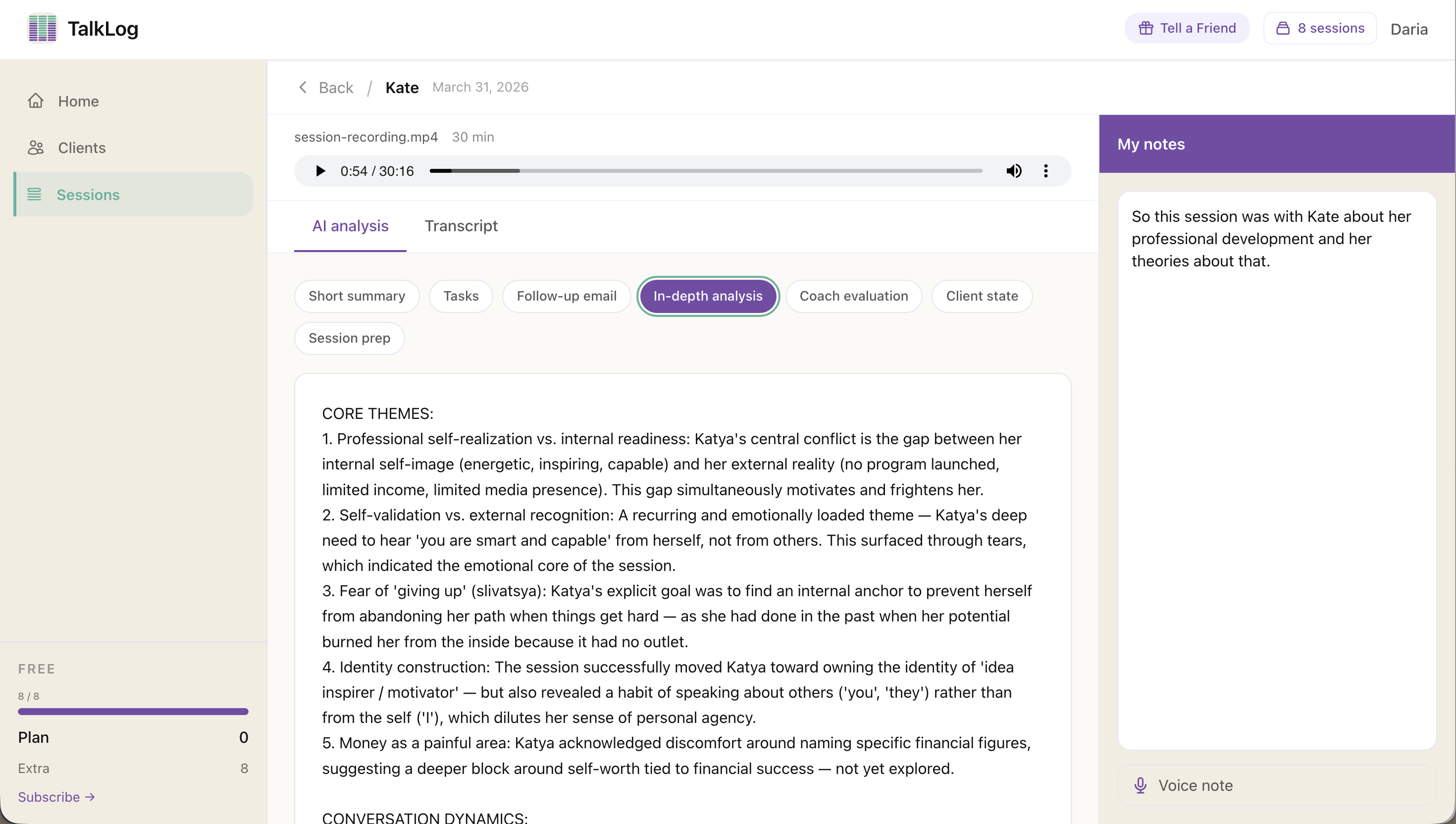Show the Client state analysis
1456x824 pixels.
tap(981, 296)
